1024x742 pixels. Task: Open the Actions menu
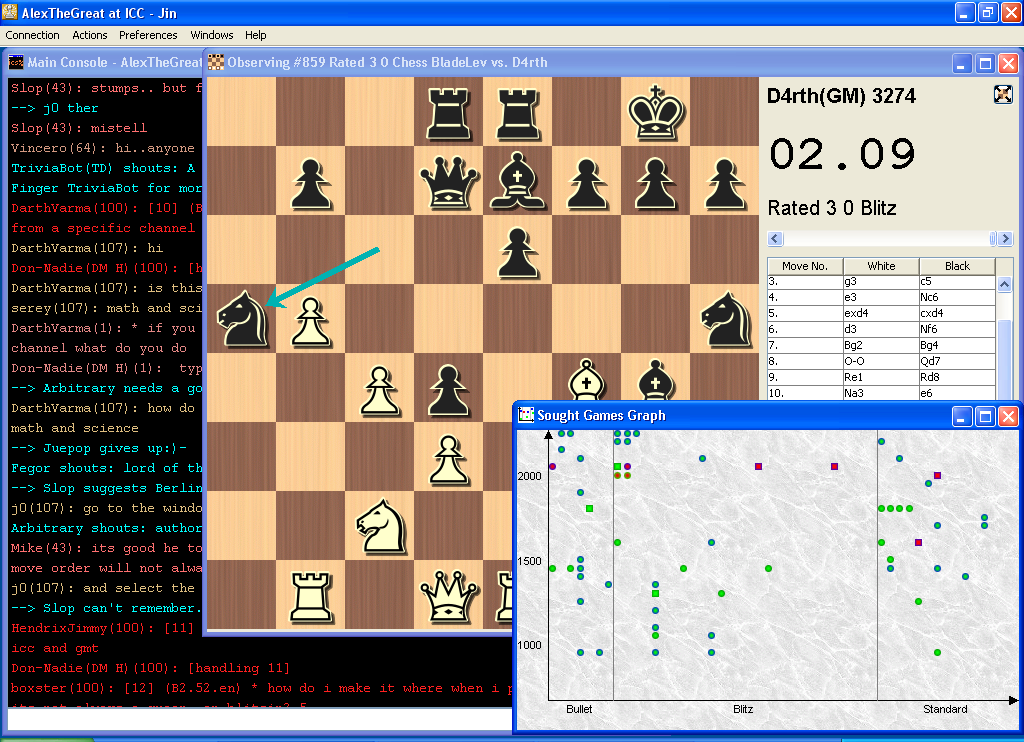(90, 35)
